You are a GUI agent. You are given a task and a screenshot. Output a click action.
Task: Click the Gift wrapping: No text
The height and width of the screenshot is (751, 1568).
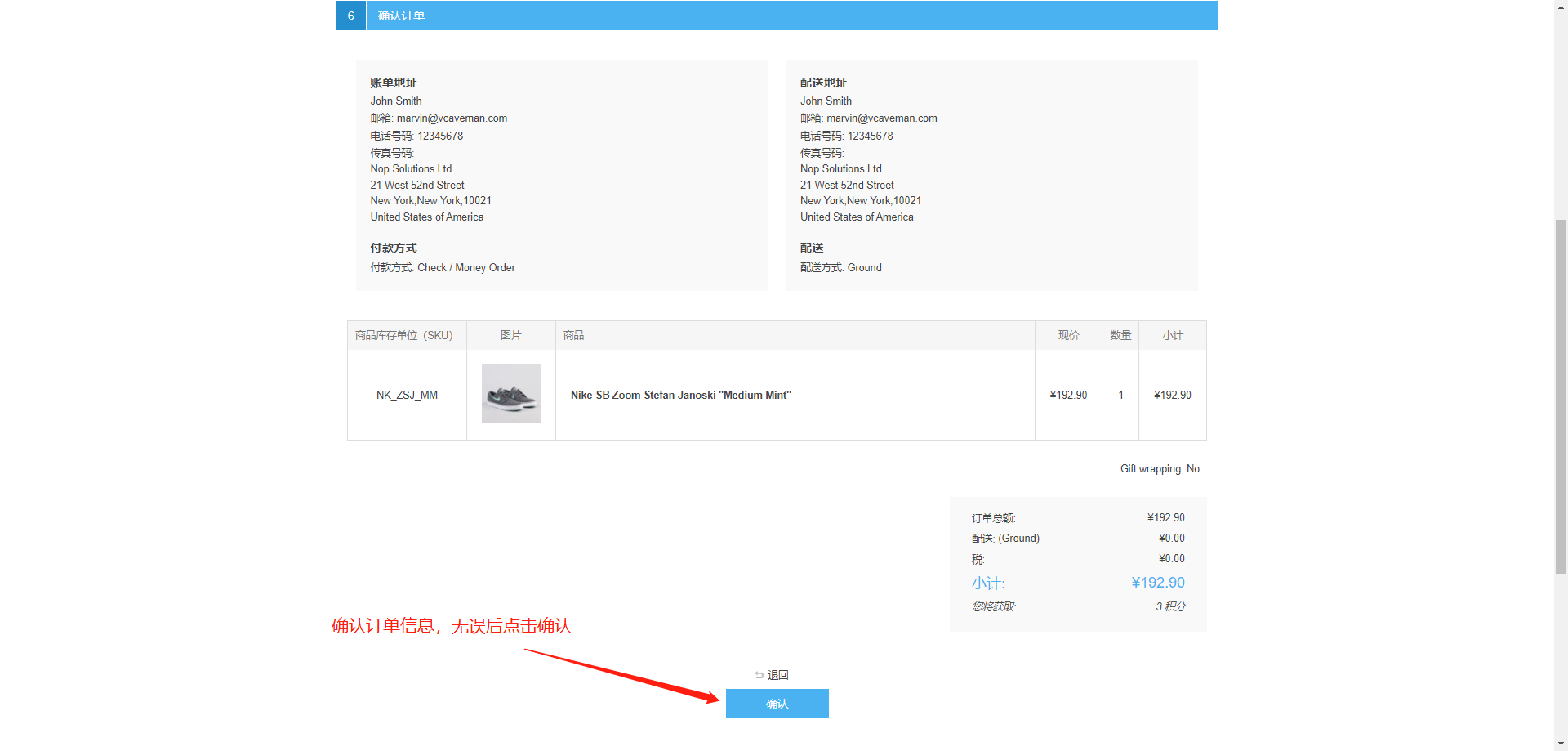(x=1160, y=468)
